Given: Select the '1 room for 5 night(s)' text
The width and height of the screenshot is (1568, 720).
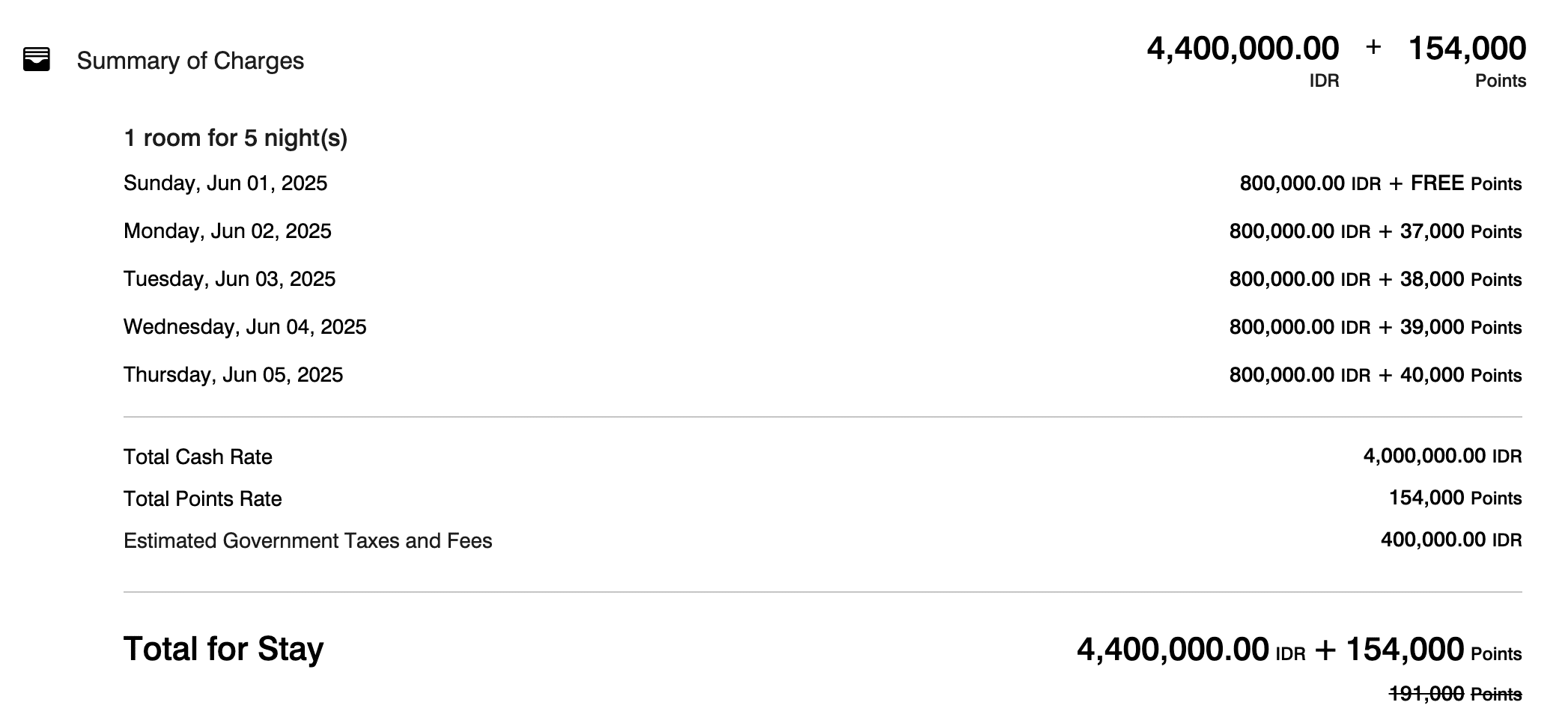Looking at the screenshot, I should click(235, 138).
